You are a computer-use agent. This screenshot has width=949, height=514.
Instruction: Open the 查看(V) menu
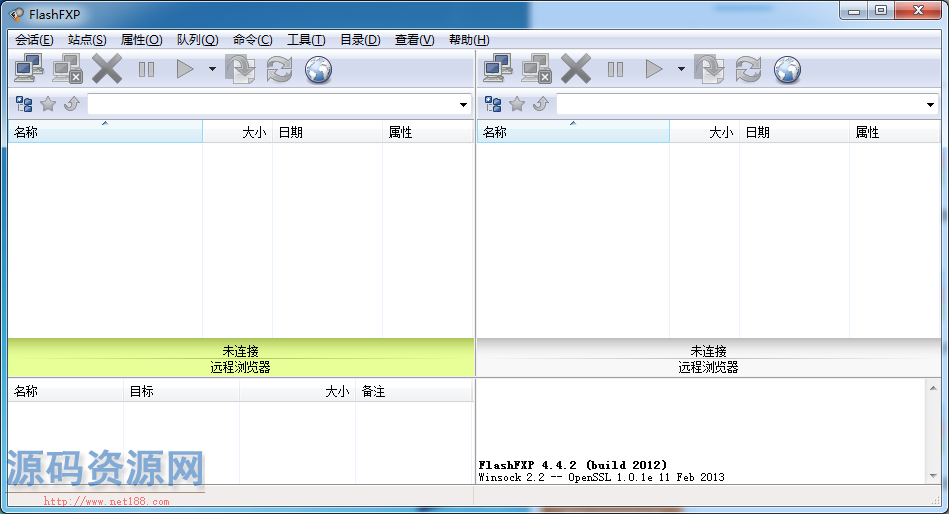tap(415, 40)
